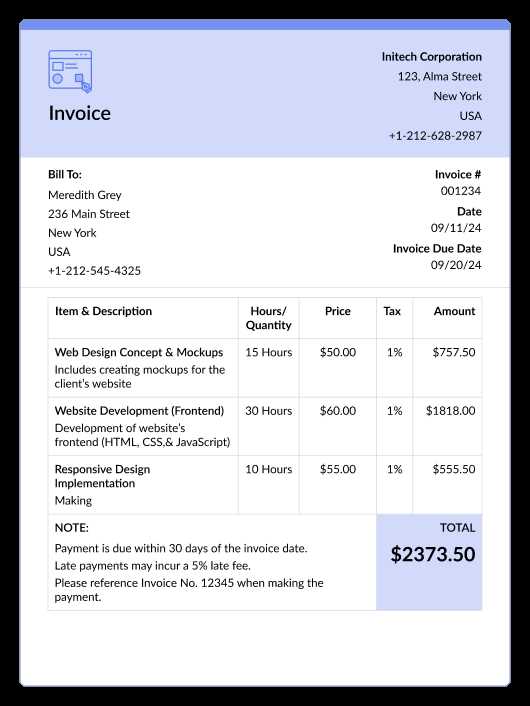The image size is (530, 706).
Task: Click the tax "1%" in the Responsive Design row
Action: tap(394, 469)
